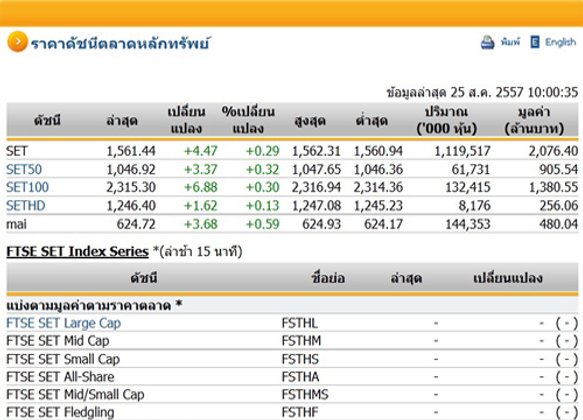Select SET100 volume 132,415
Image resolution: width=583 pixels, height=420 pixels.
tap(468, 187)
